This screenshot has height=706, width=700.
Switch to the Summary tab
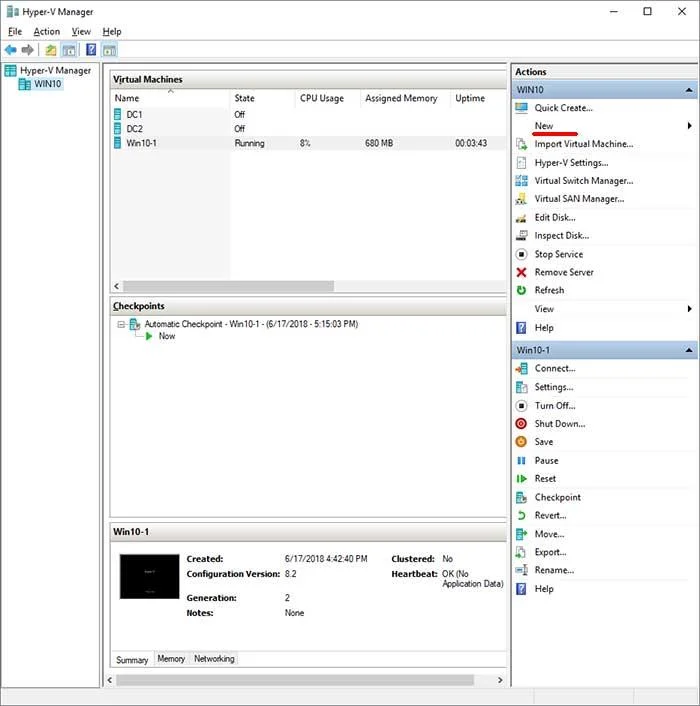(x=132, y=660)
